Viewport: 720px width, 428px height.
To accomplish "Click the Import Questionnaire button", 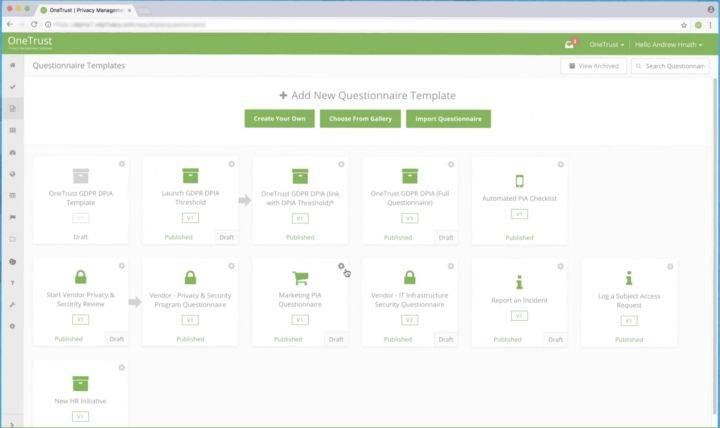I will click(448, 118).
